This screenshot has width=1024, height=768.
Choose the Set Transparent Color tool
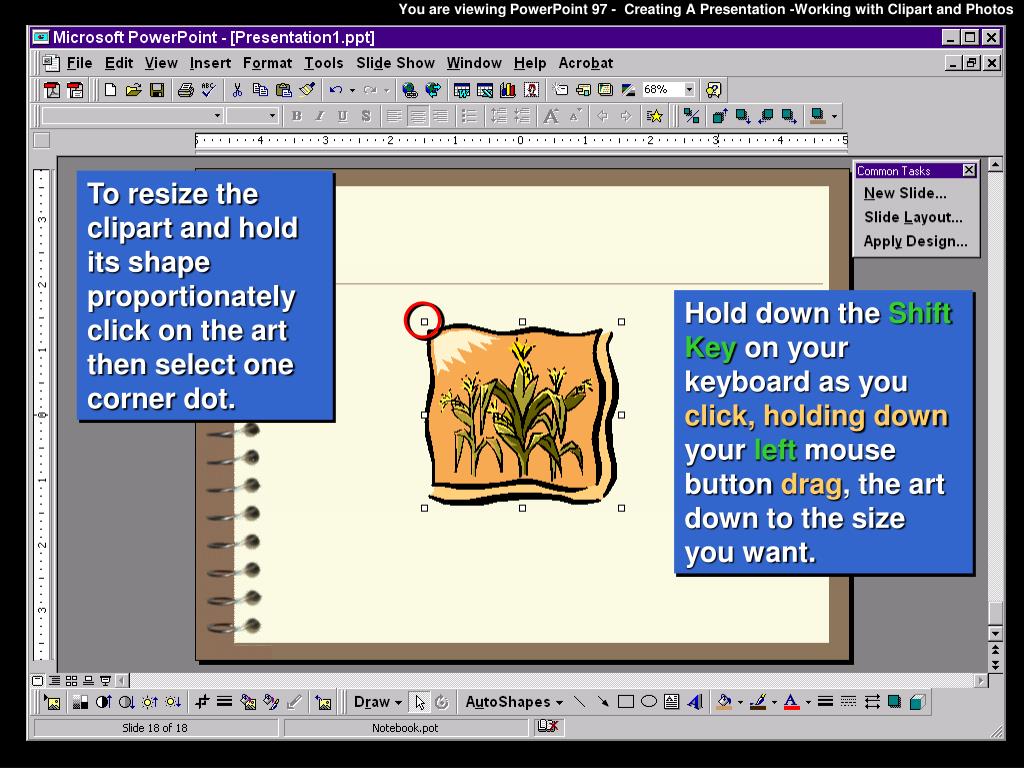[x=295, y=702]
